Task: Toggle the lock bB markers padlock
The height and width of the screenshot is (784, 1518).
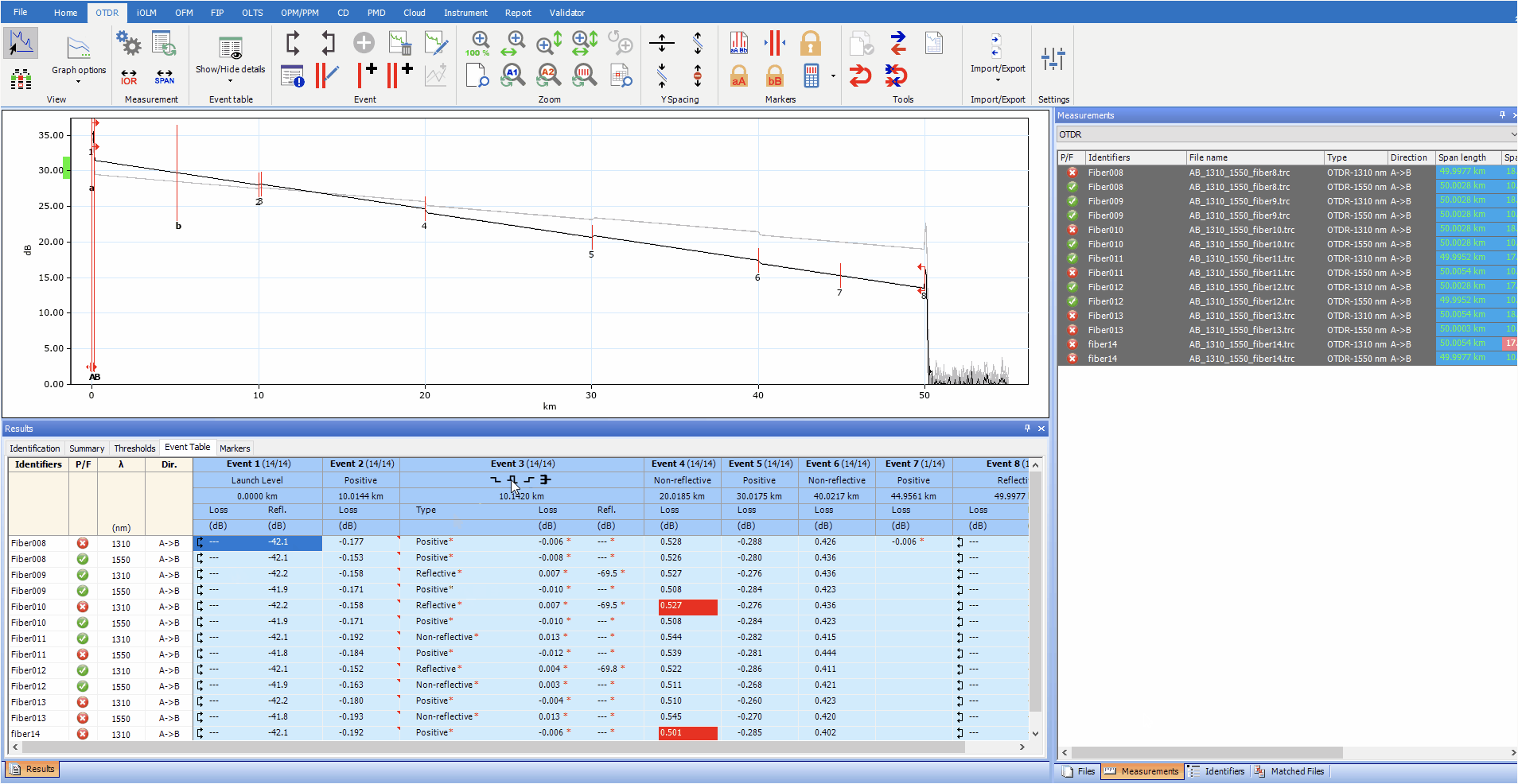Action: (x=775, y=76)
